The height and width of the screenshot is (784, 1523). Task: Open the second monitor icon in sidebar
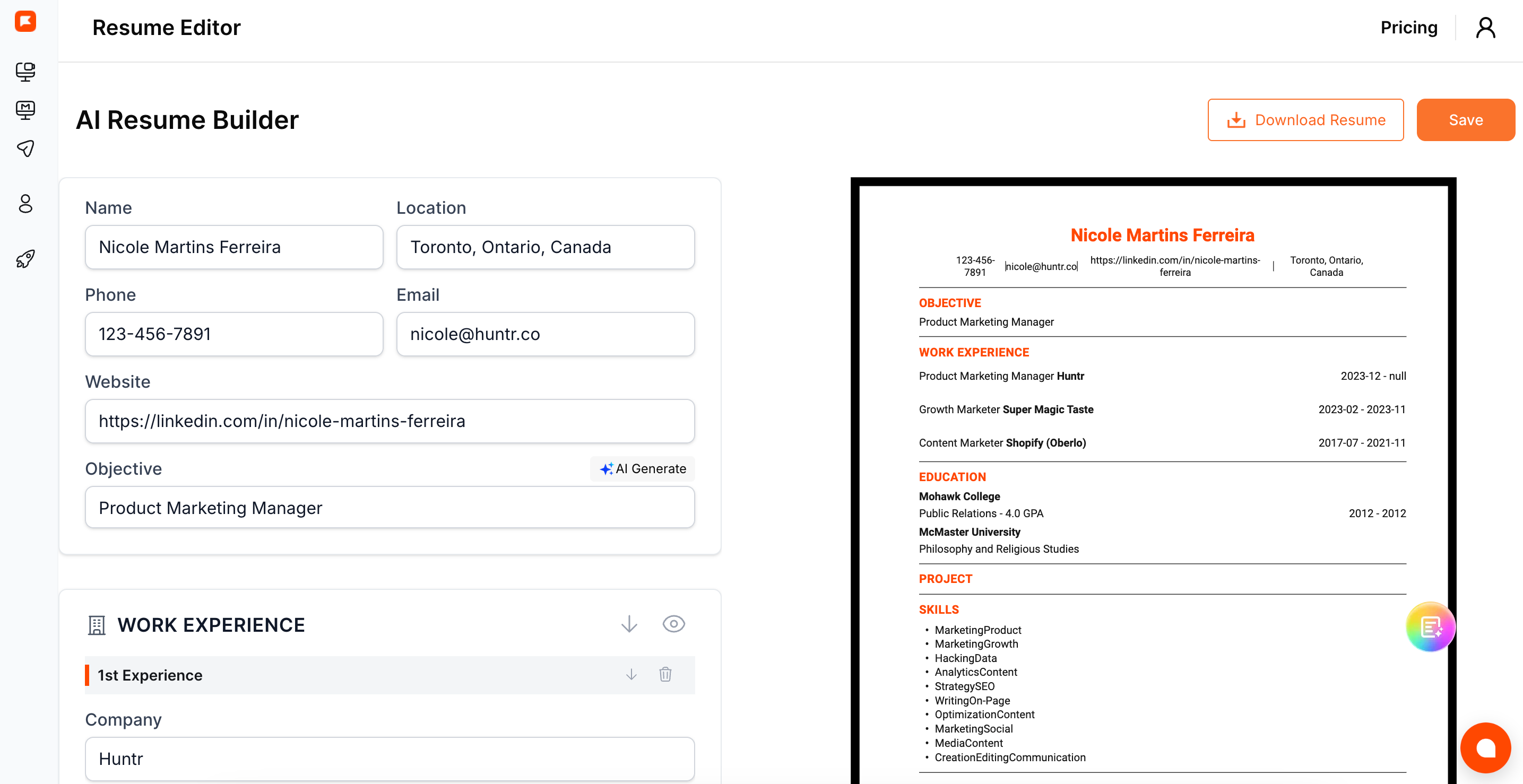point(25,110)
